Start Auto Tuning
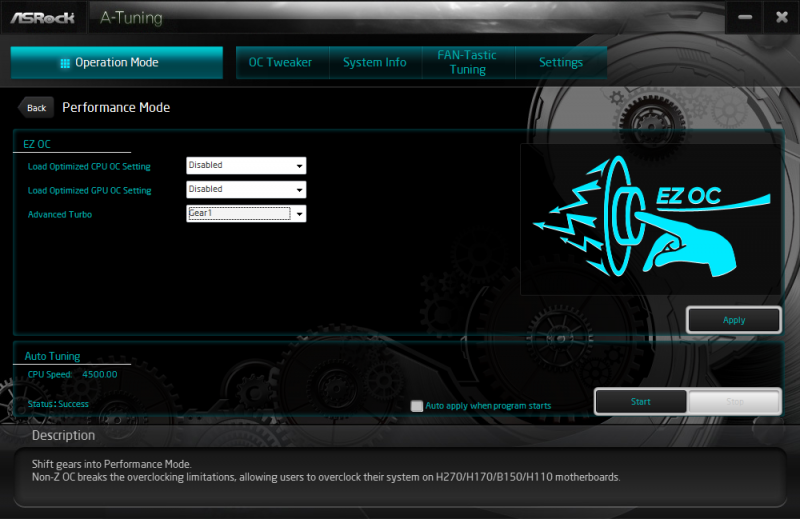 (641, 402)
